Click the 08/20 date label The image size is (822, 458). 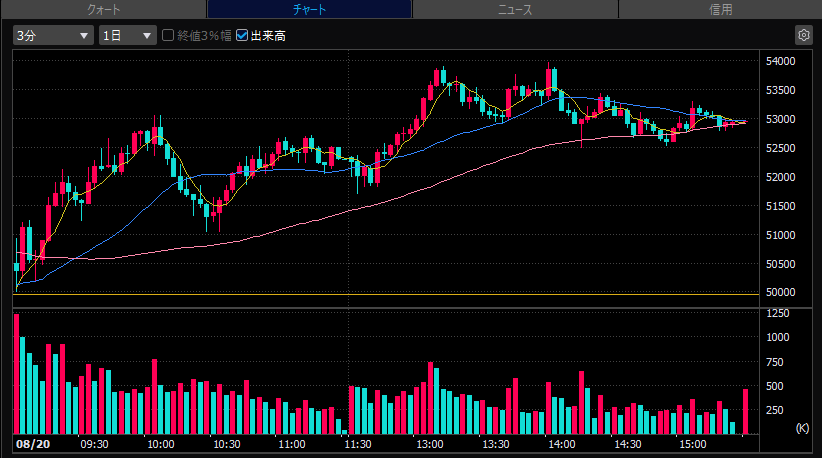(33, 444)
